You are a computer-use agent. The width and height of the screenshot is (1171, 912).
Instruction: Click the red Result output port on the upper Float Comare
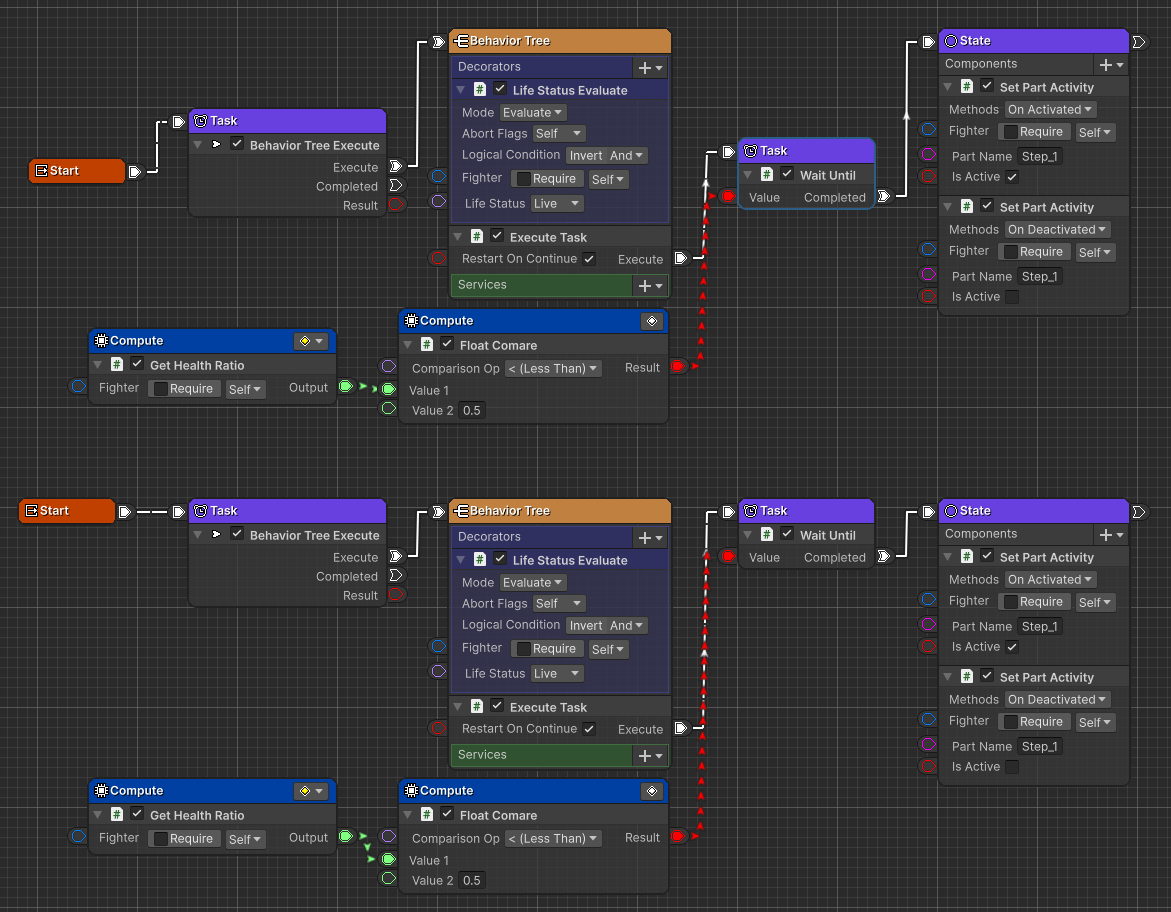pyautogui.click(x=679, y=367)
